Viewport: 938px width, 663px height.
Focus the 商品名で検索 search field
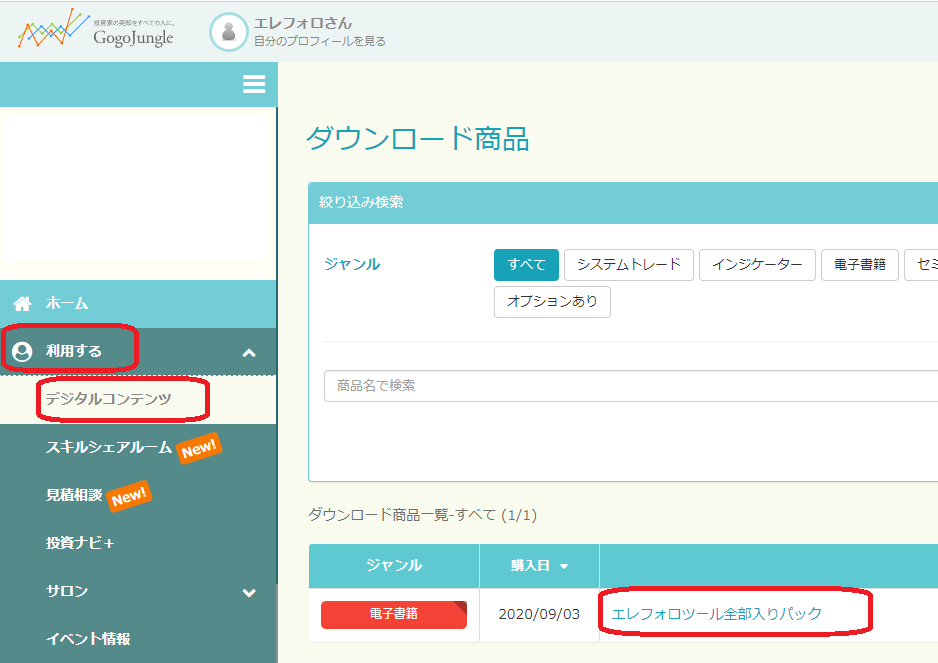631,386
